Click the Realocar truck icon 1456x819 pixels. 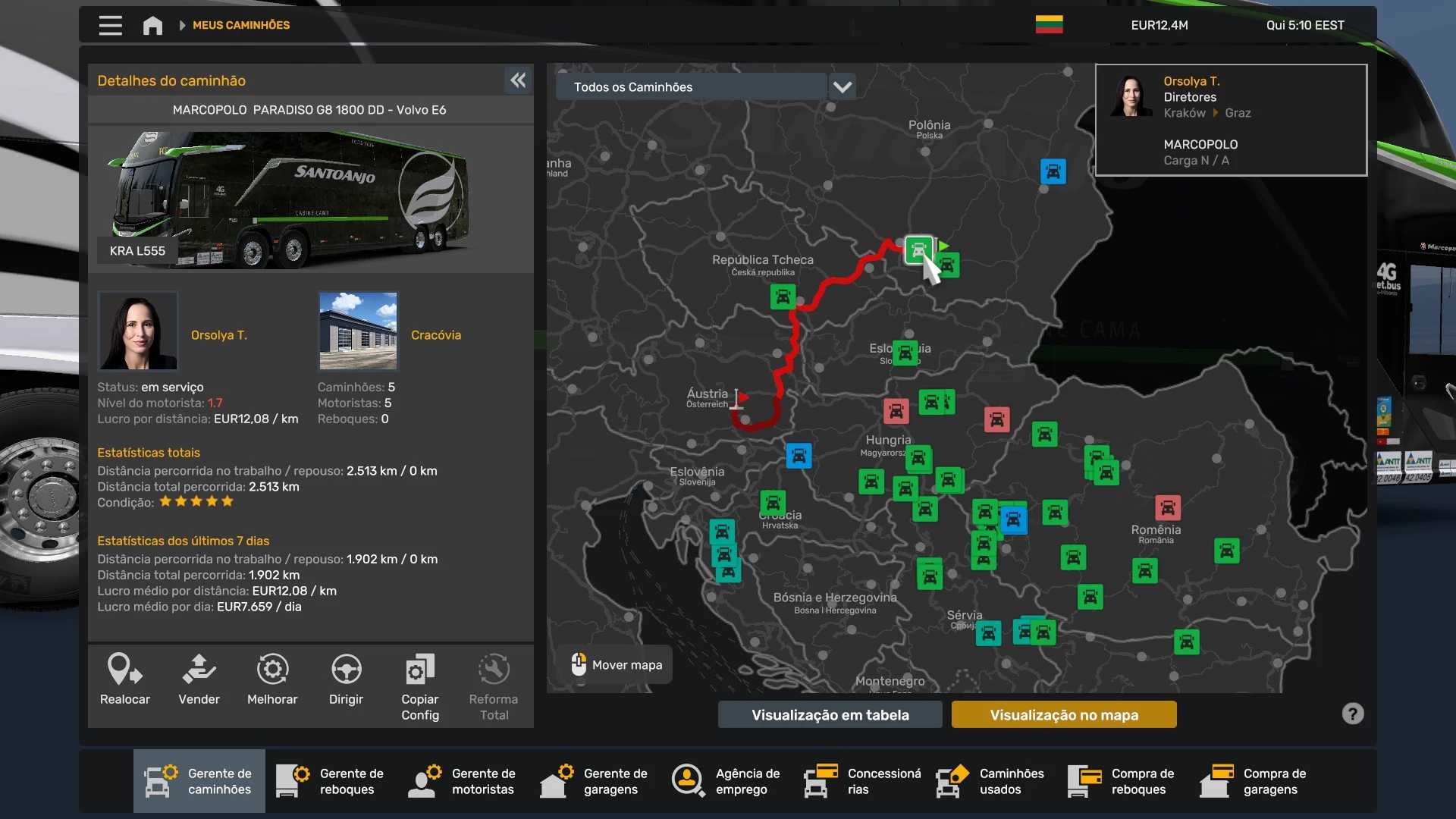click(x=124, y=670)
